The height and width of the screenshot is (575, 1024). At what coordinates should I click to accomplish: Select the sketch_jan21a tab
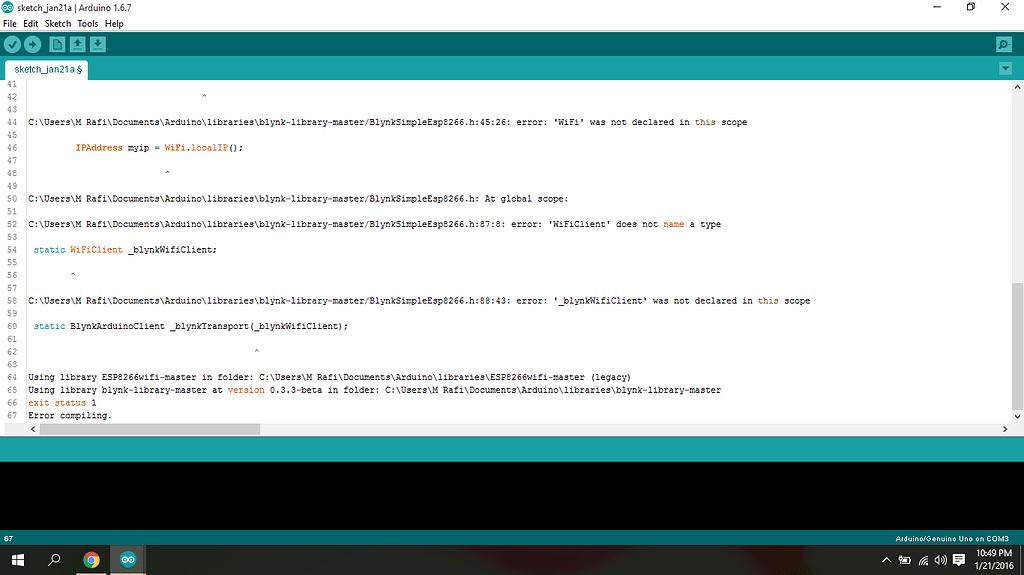coord(48,69)
